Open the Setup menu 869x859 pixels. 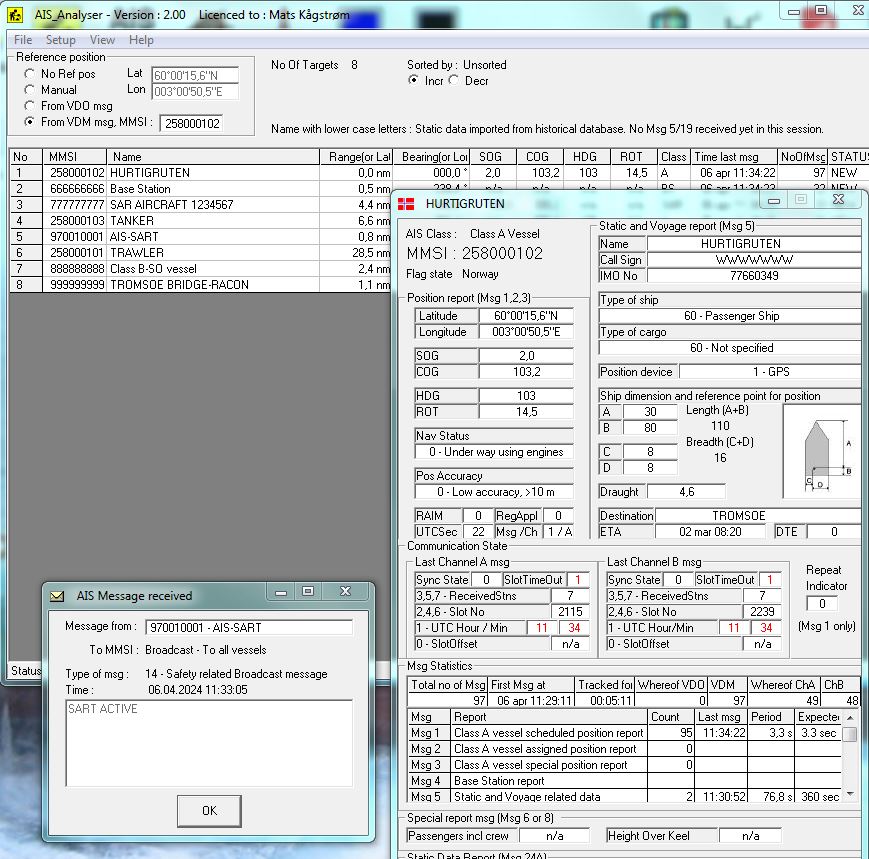pos(60,40)
